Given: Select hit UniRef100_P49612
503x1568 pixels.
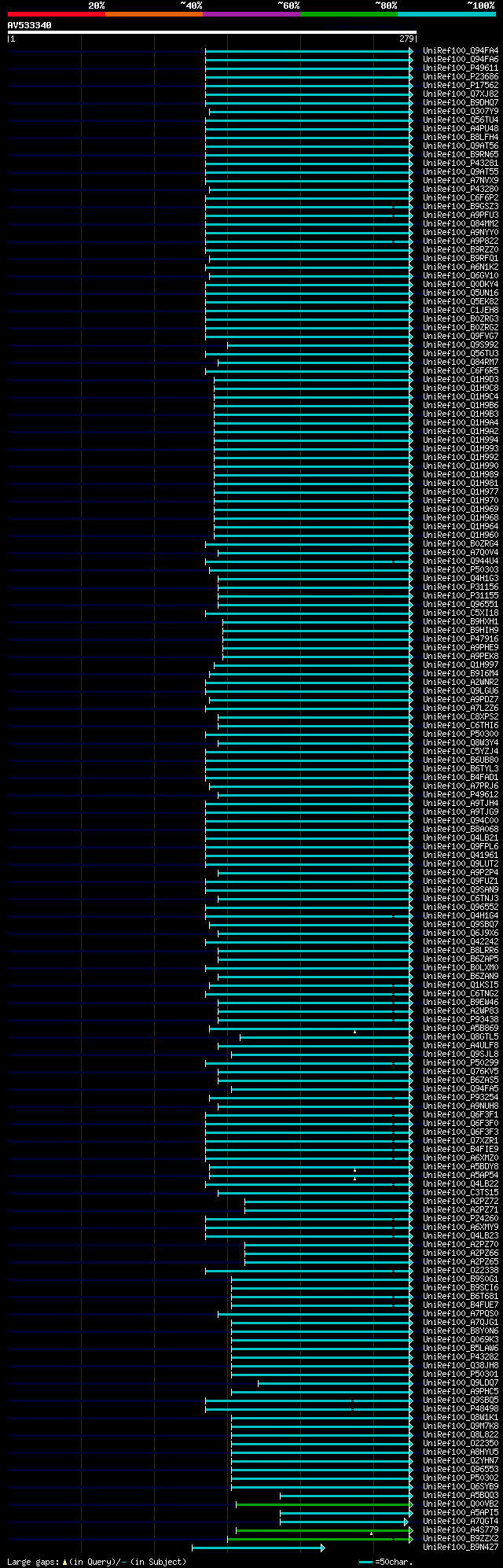Looking at the screenshot, I should tap(461, 794).
